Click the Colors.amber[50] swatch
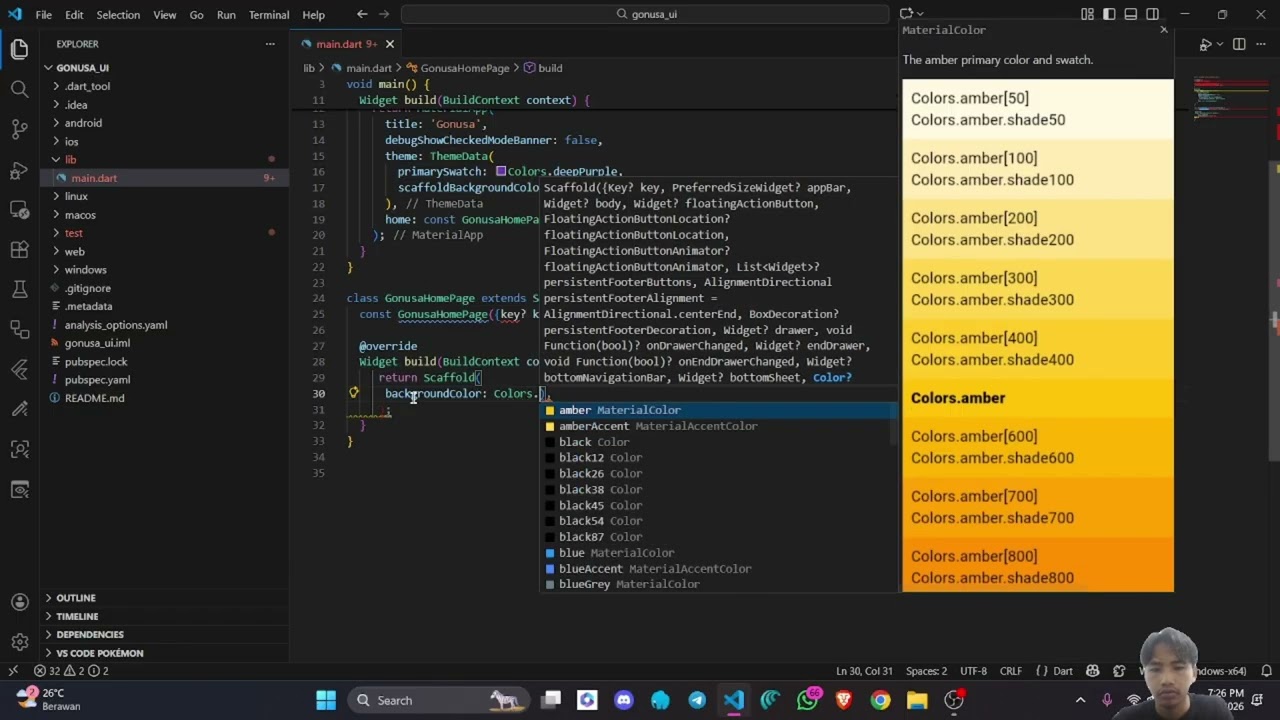The height and width of the screenshot is (720, 1280). [1038, 109]
